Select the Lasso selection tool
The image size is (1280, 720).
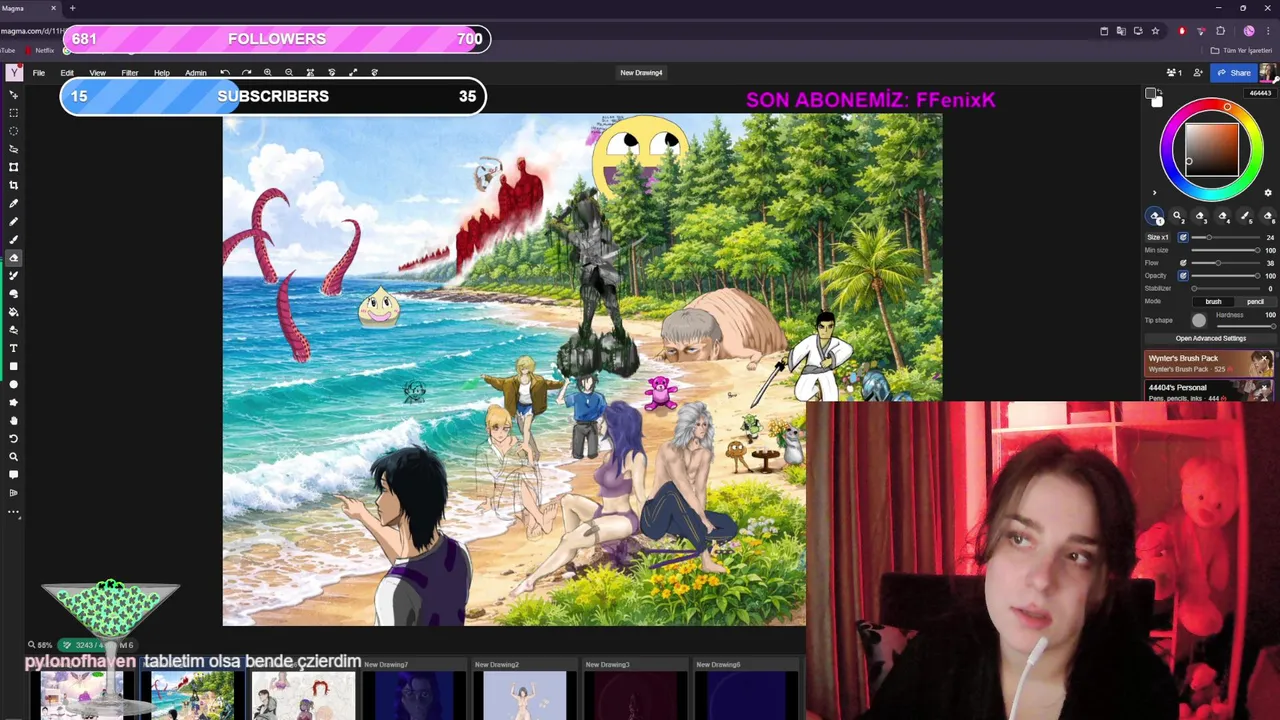click(14, 149)
